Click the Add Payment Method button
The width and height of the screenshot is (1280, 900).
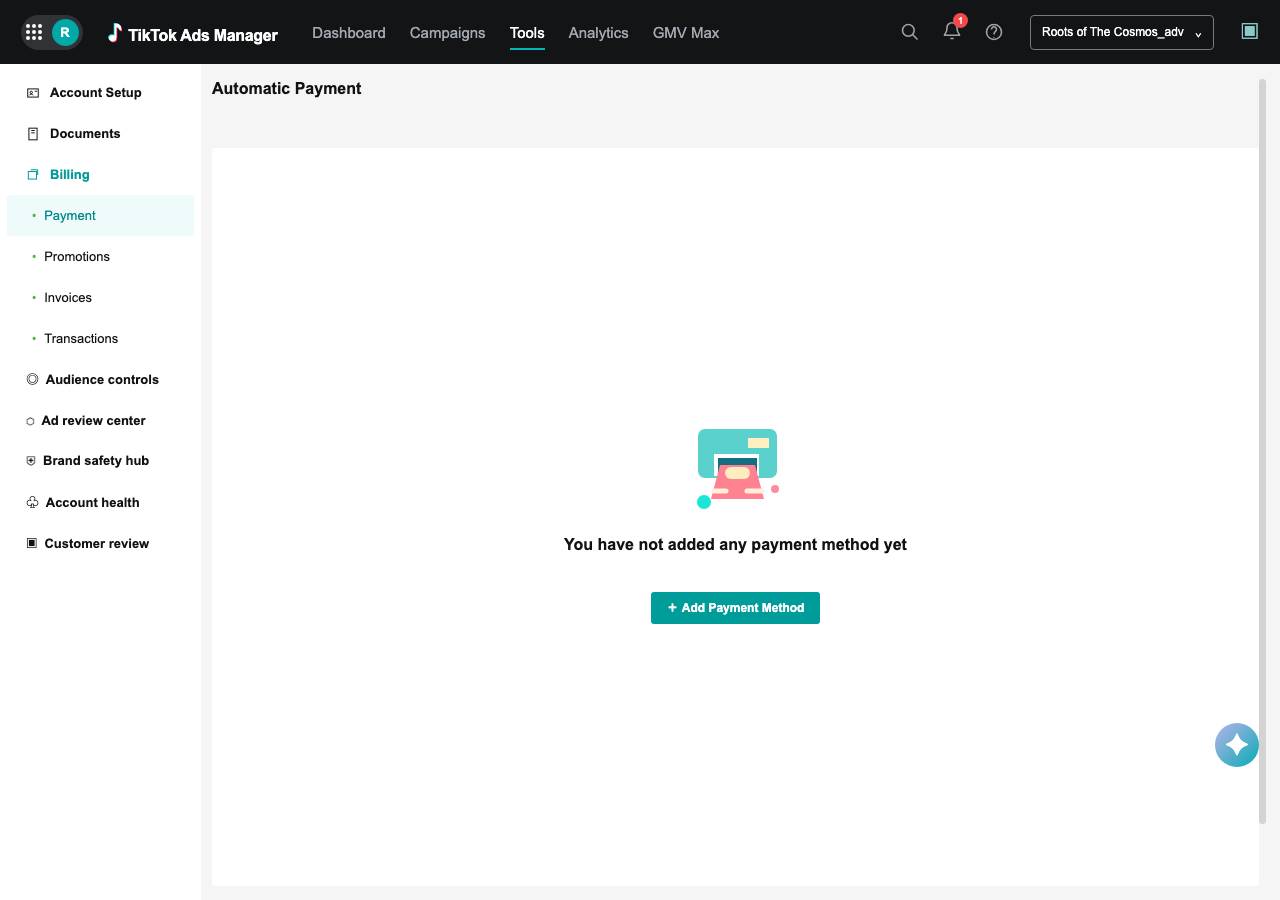735,608
